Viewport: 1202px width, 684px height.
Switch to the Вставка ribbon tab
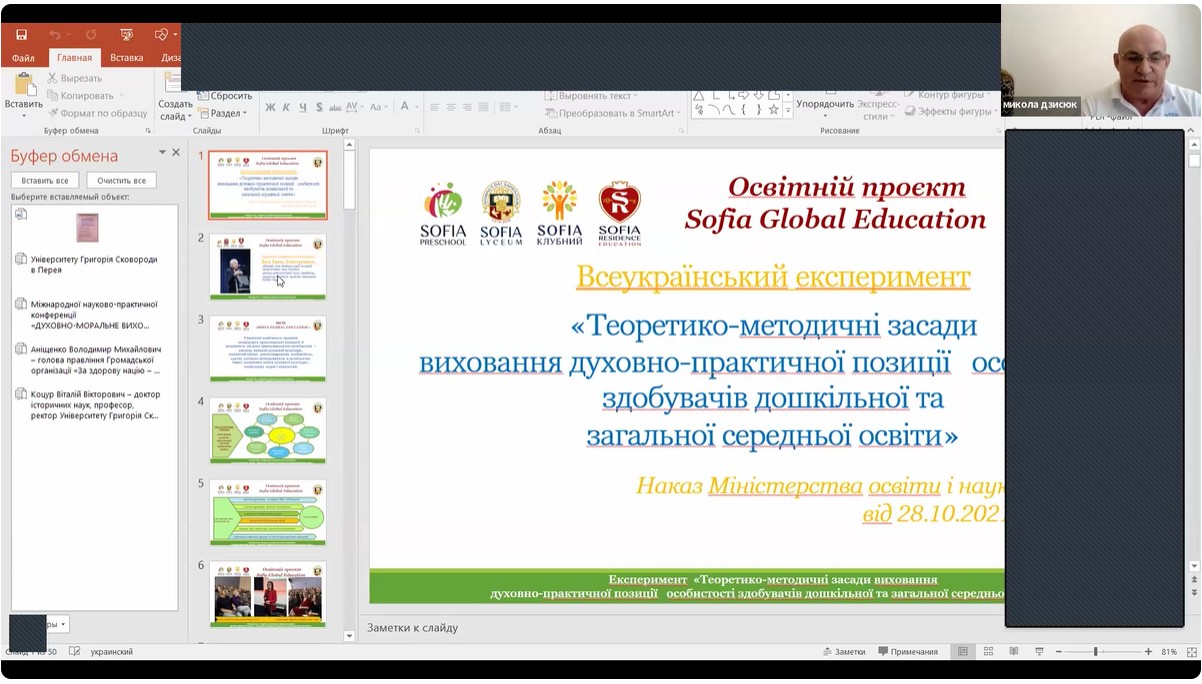[x=127, y=58]
